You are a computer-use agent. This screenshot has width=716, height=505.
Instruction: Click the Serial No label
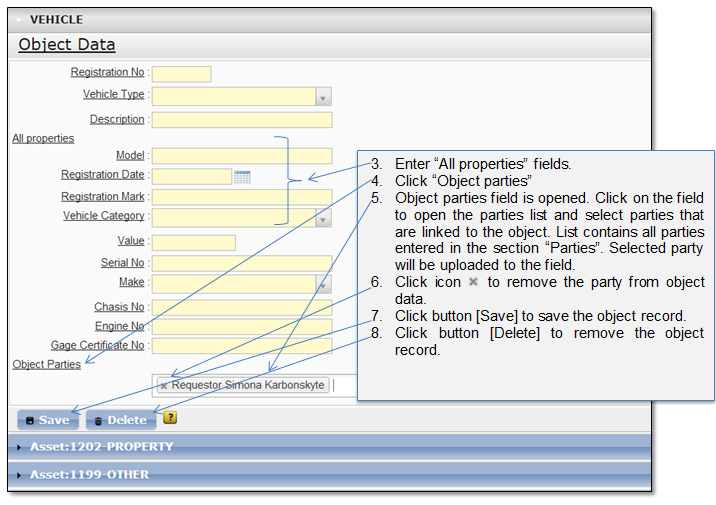click(122, 263)
